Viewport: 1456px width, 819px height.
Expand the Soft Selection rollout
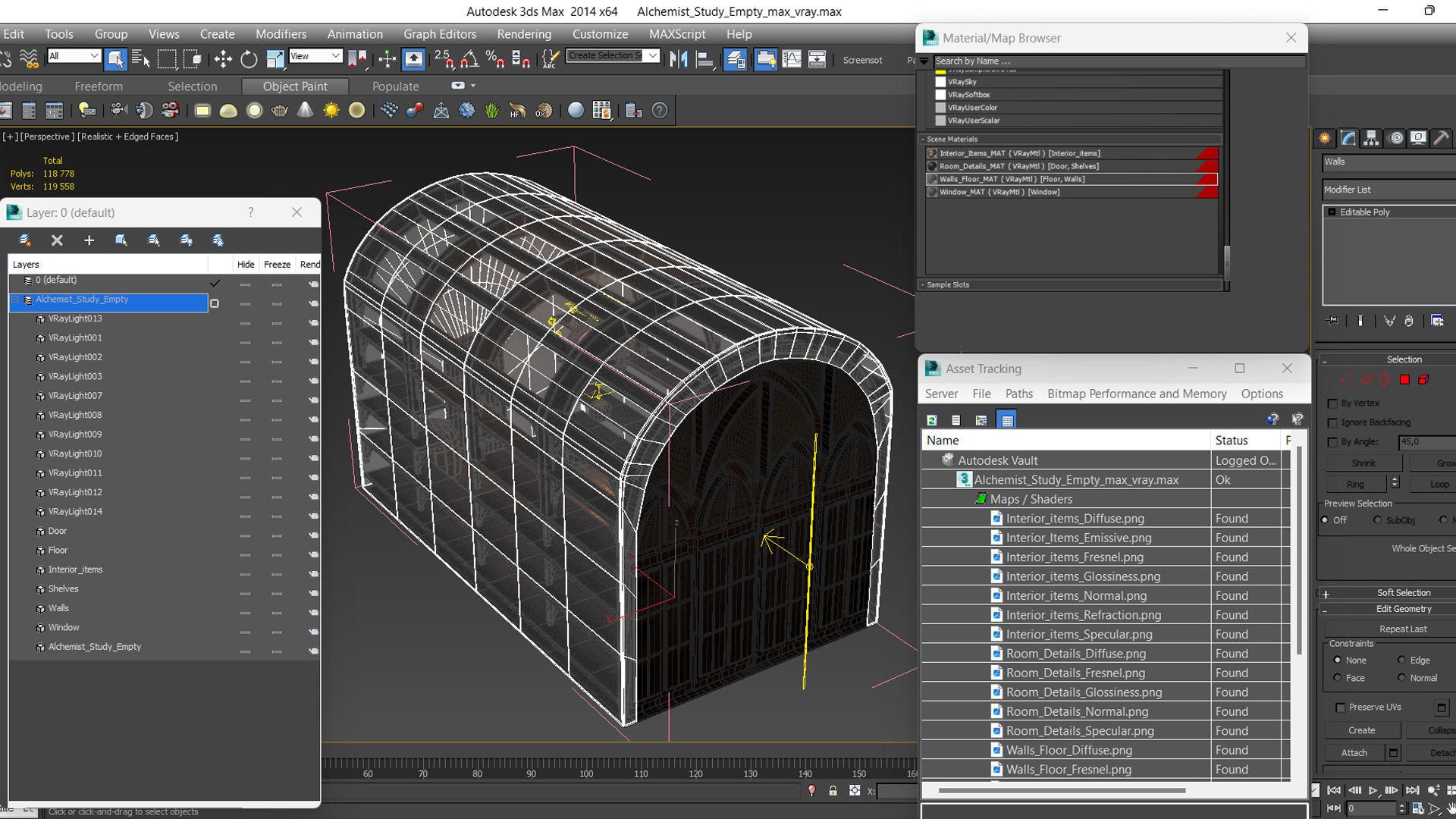[x=1403, y=593]
